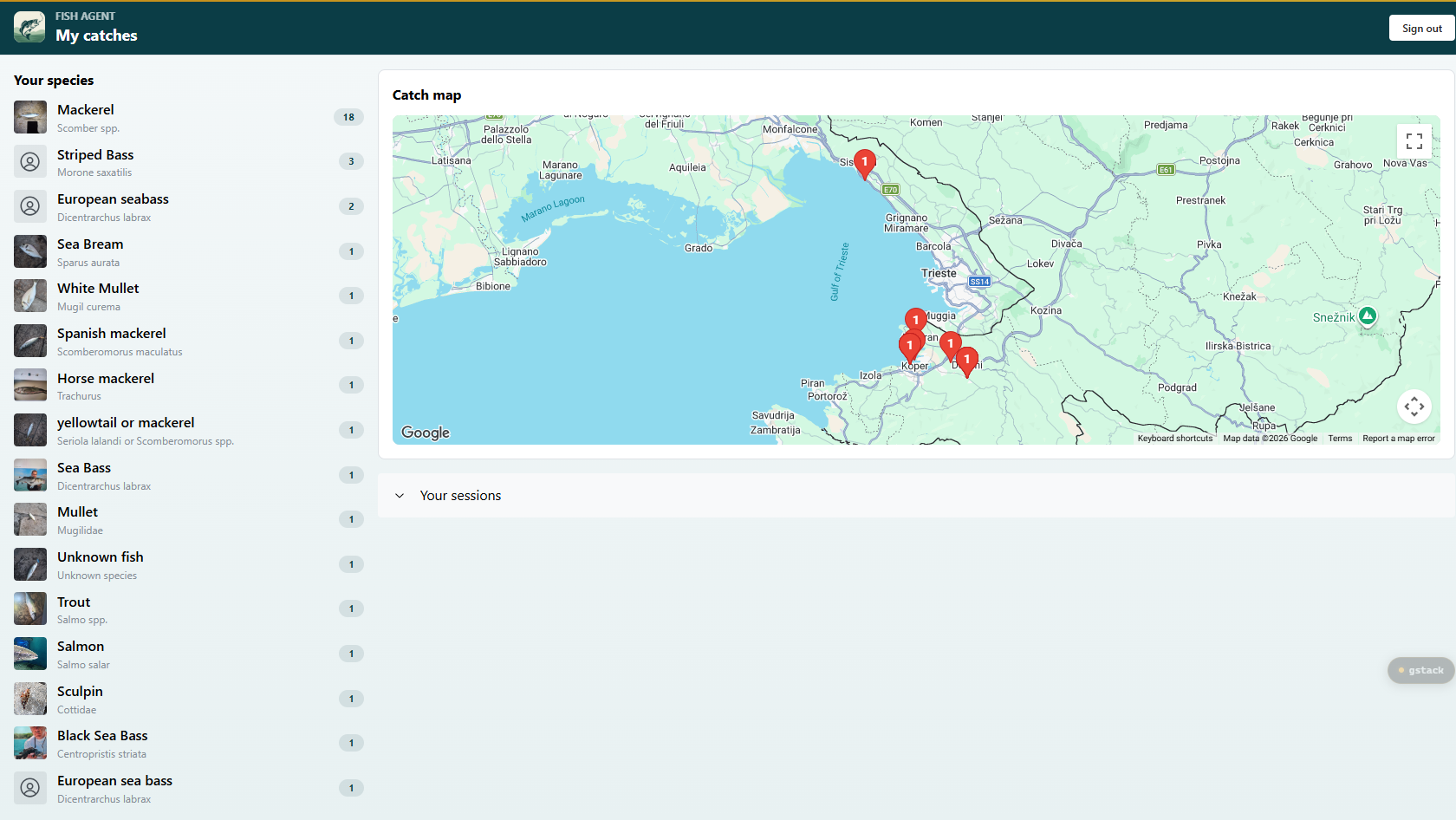Sign out of the account

[x=1422, y=29]
